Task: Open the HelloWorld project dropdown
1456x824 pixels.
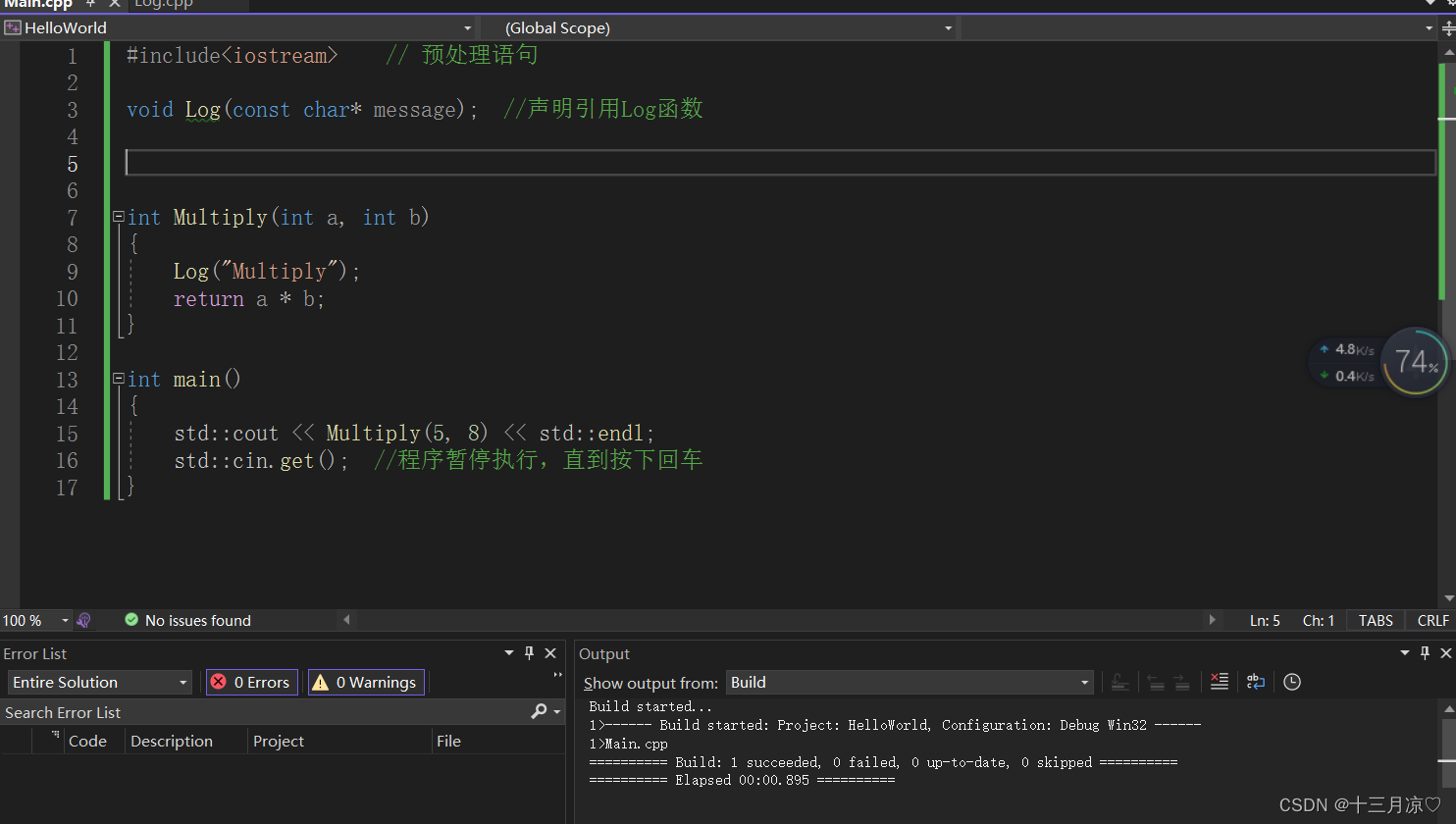Action: tap(239, 27)
